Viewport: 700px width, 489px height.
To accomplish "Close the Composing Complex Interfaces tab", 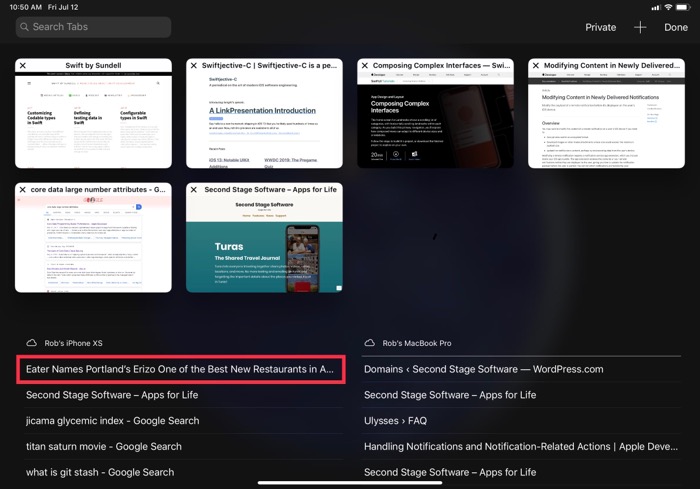I will click(365, 66).
